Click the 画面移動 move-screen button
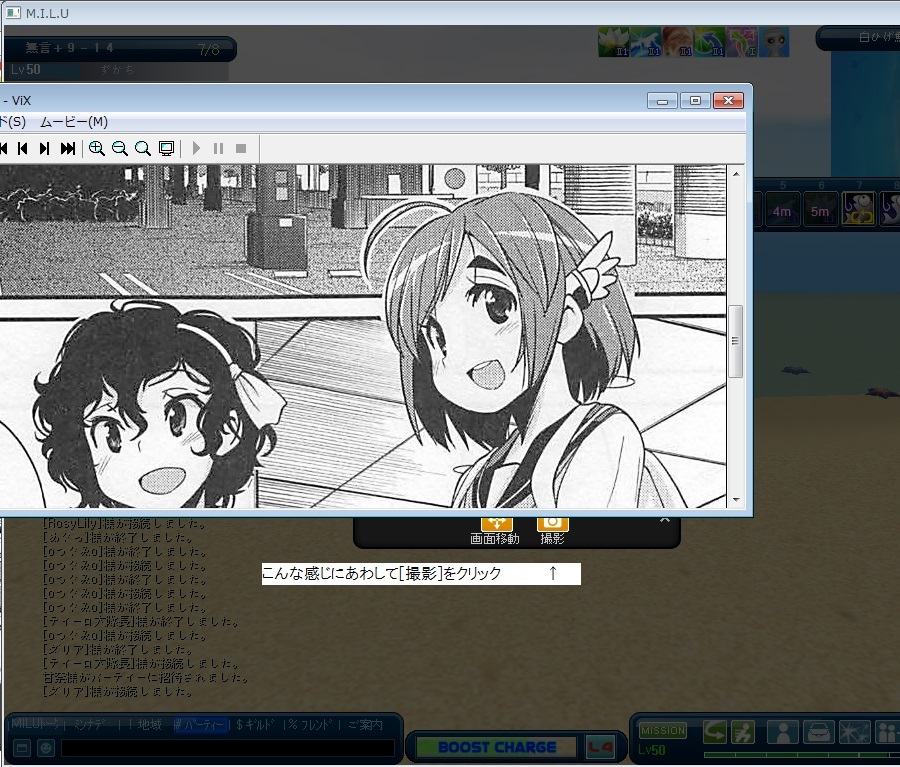This screenshot has height=767, width=900. (x=495, y=530)
